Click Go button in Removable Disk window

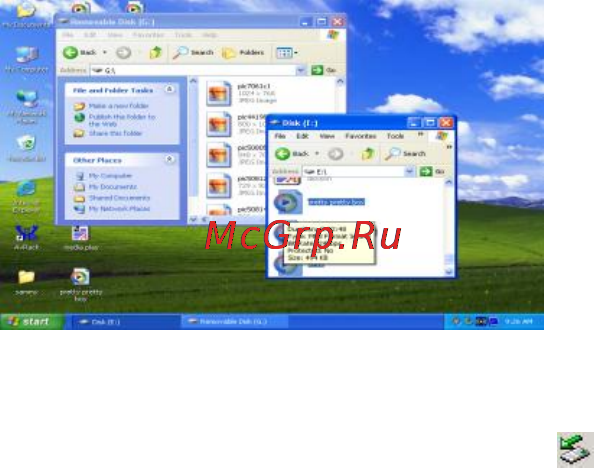324,70
